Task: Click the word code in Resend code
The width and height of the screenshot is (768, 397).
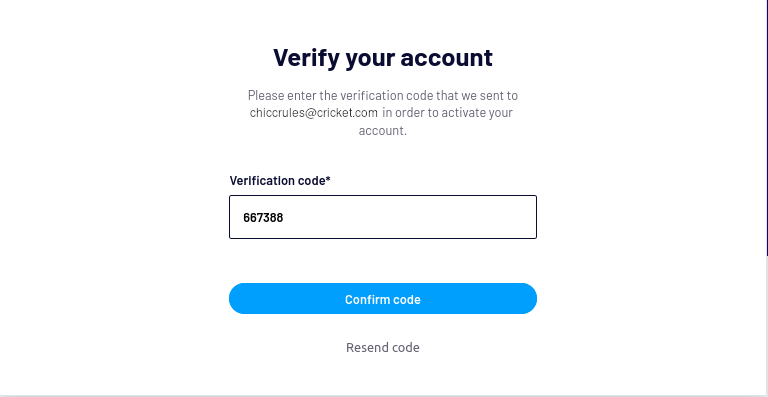Action: [x=402, y=348]
